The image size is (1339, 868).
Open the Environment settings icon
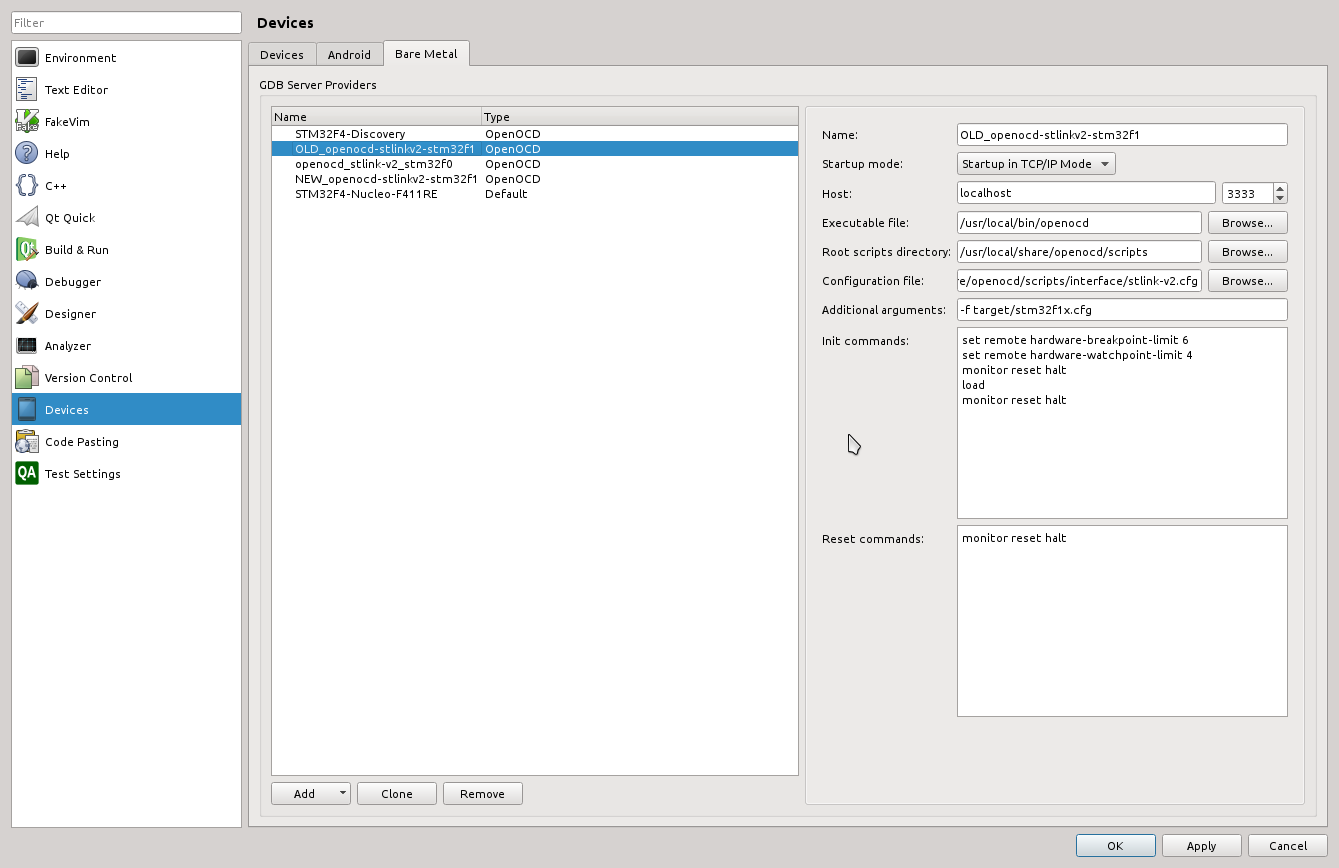point(27,58)
